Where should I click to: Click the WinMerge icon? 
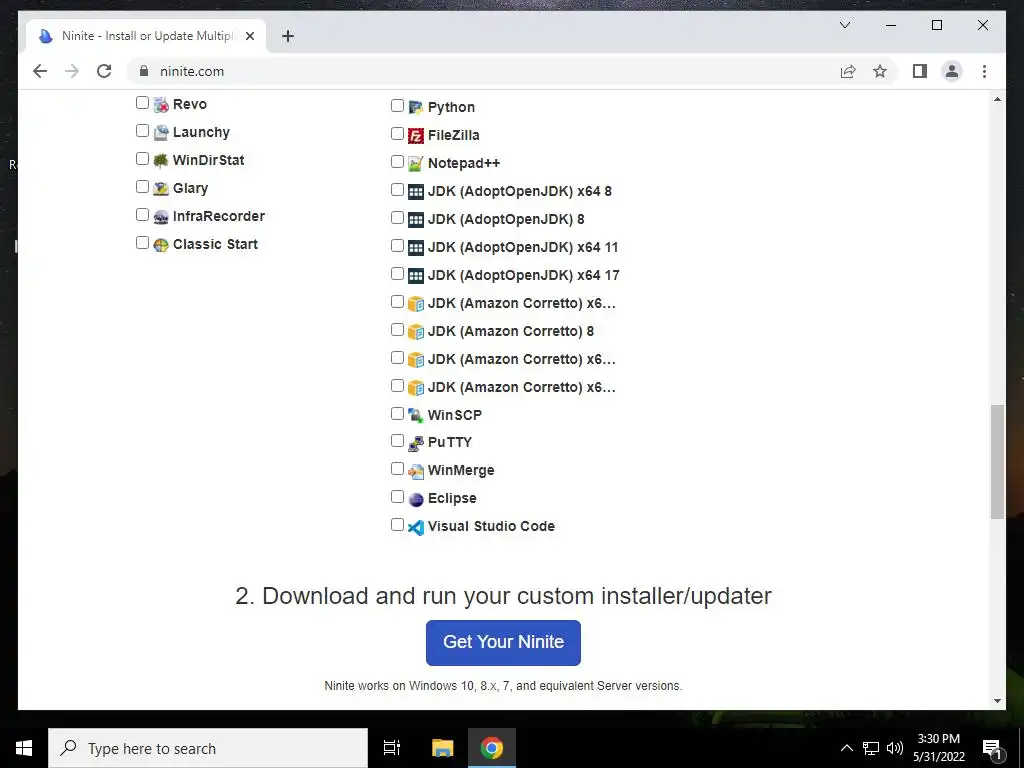point(415,471)
